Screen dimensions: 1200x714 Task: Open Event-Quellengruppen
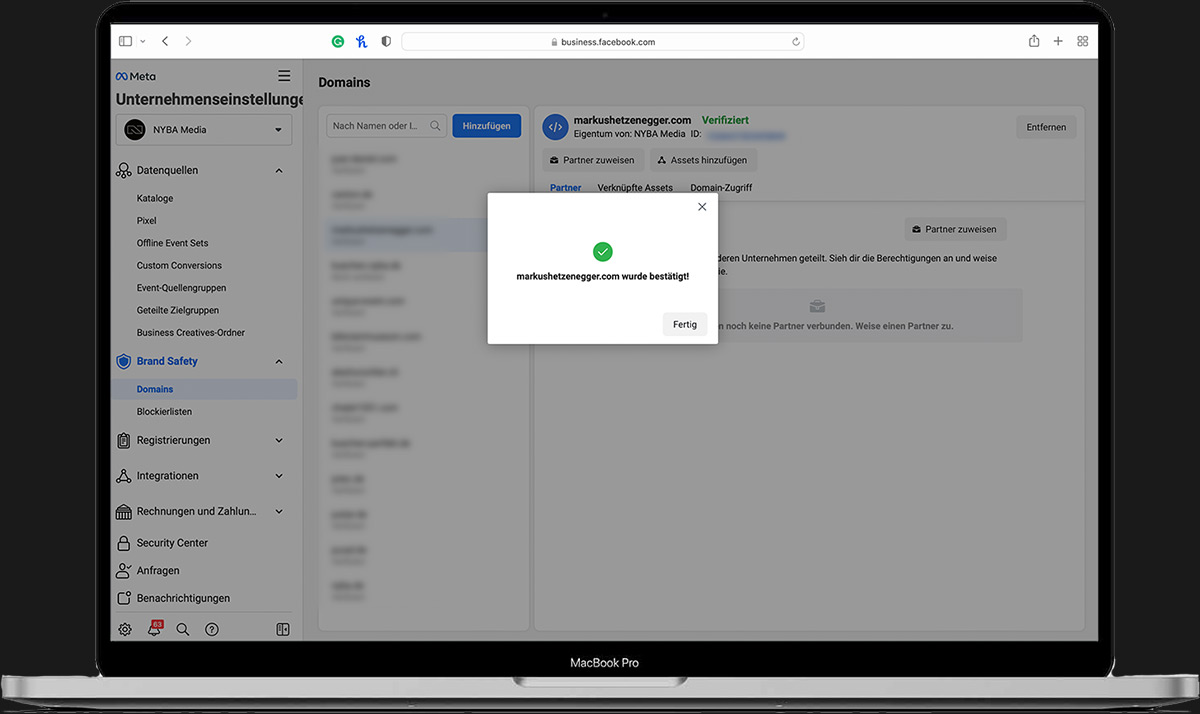[x=182, y=288]
